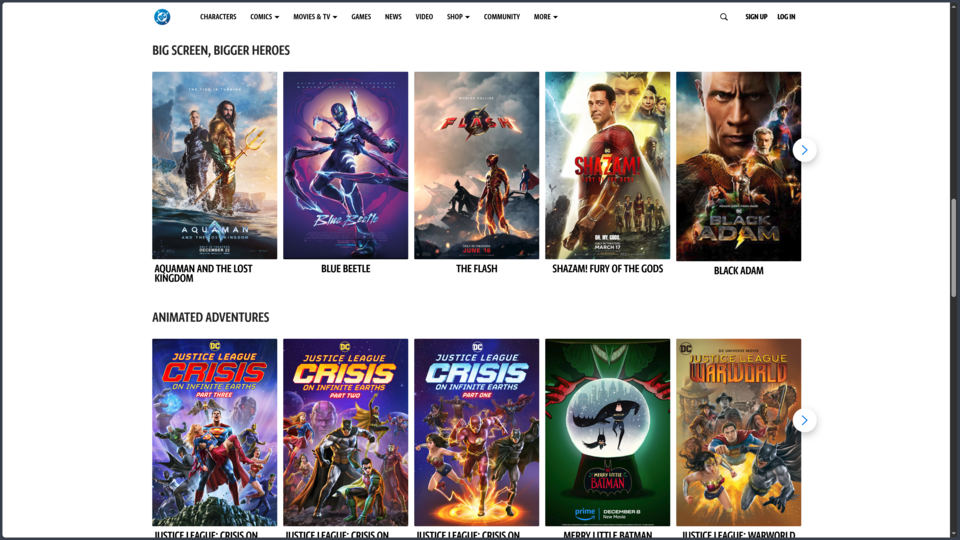Expand the Movies & TV dropdown
The width and height of the screenshot is (960, 540).
(315, 17)
